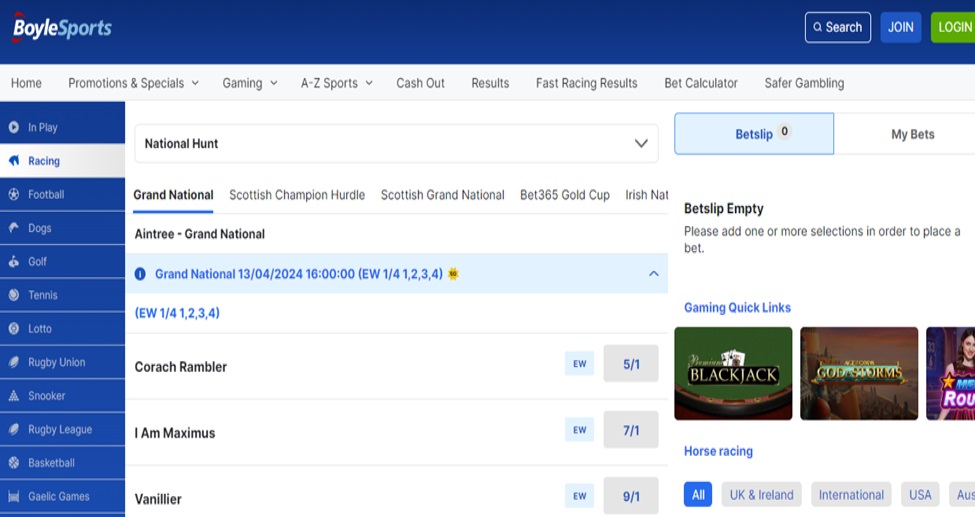Toggle EW for Corach Rambler
This screenshot has height=517, width=975.
579,364
